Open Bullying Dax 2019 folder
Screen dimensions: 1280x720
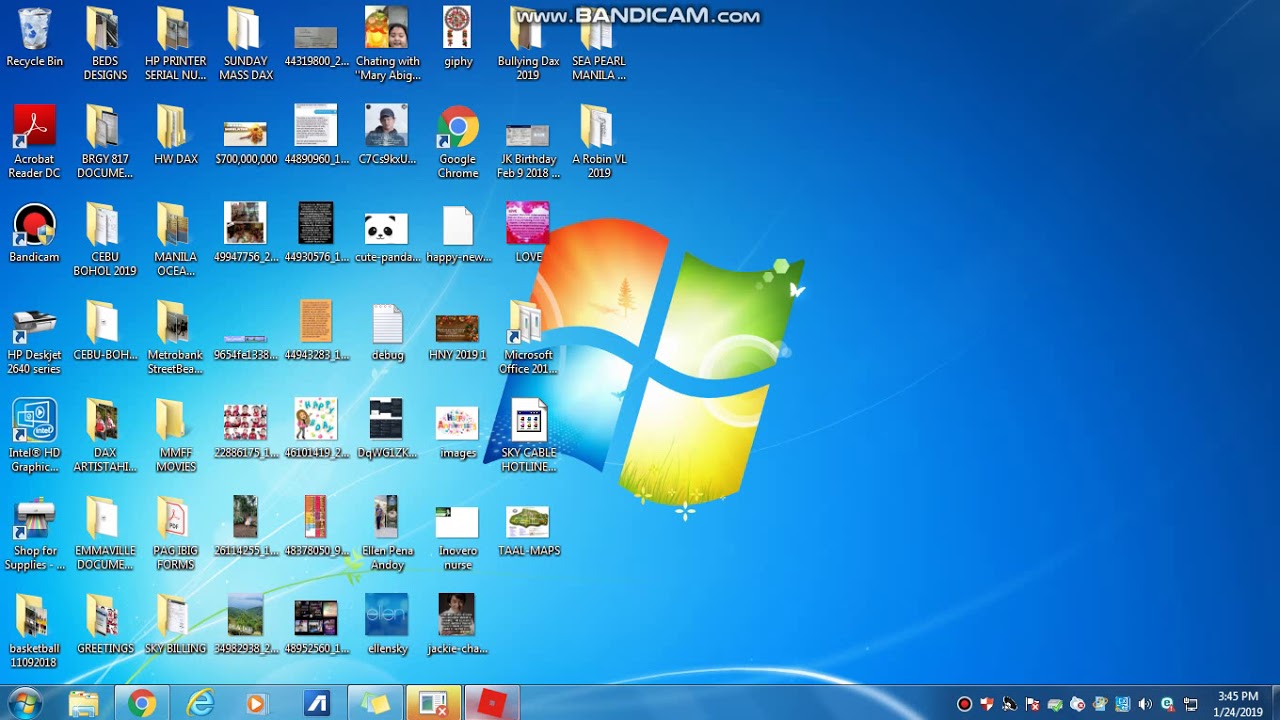click(528, 44)
